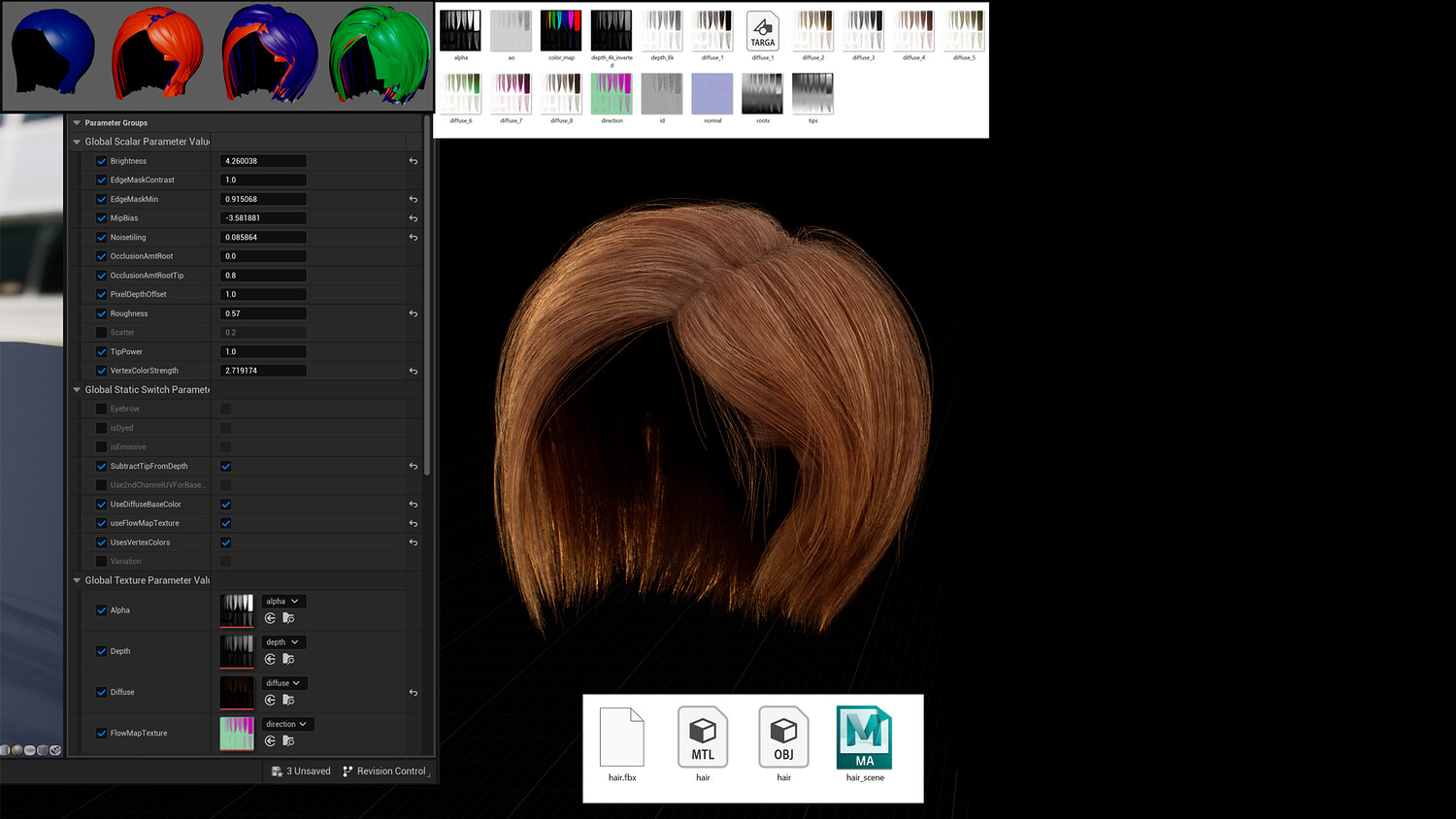Toggle the UseDiffuseBaseColor value checkbox
The image size is (1456, 819).
pyautogui.click(x=226, y=505)
